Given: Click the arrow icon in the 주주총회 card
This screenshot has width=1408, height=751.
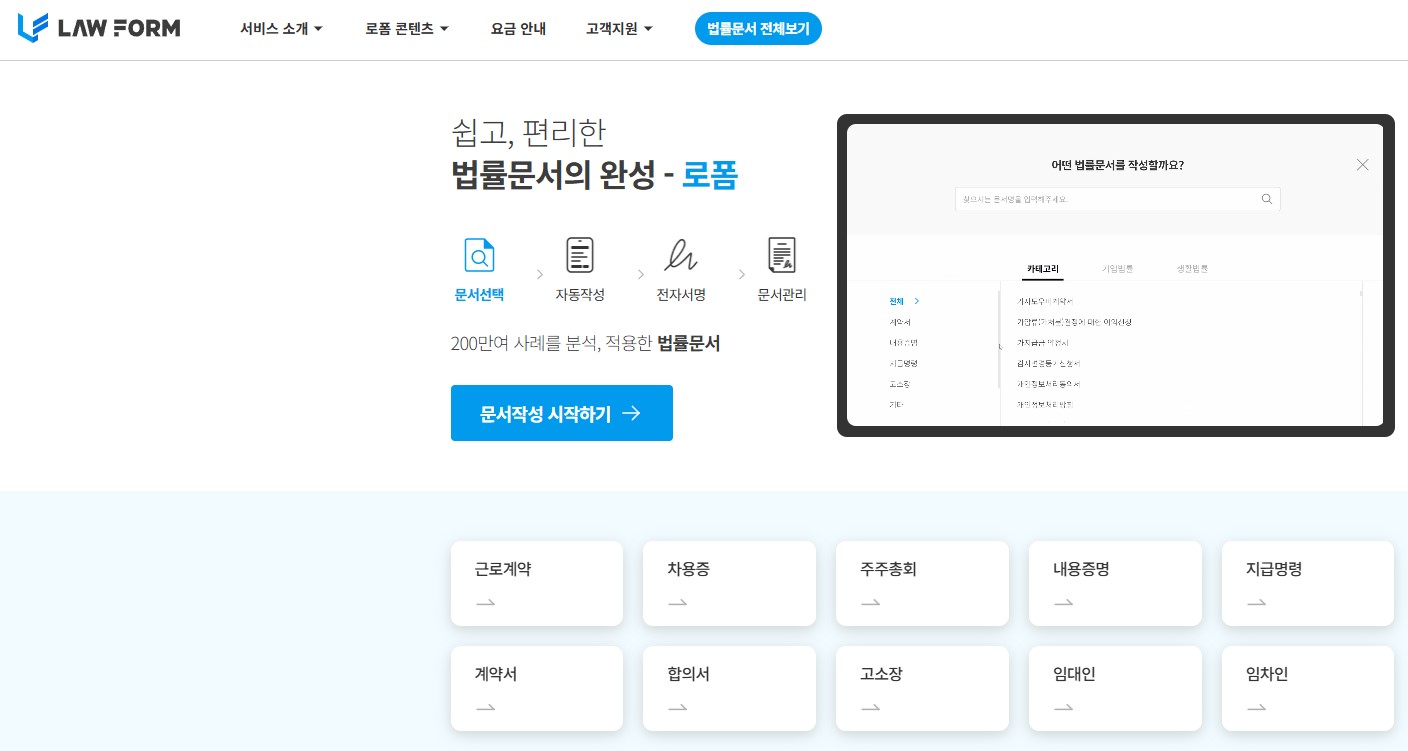Looking at the screenshot, I should coord(870,603).
